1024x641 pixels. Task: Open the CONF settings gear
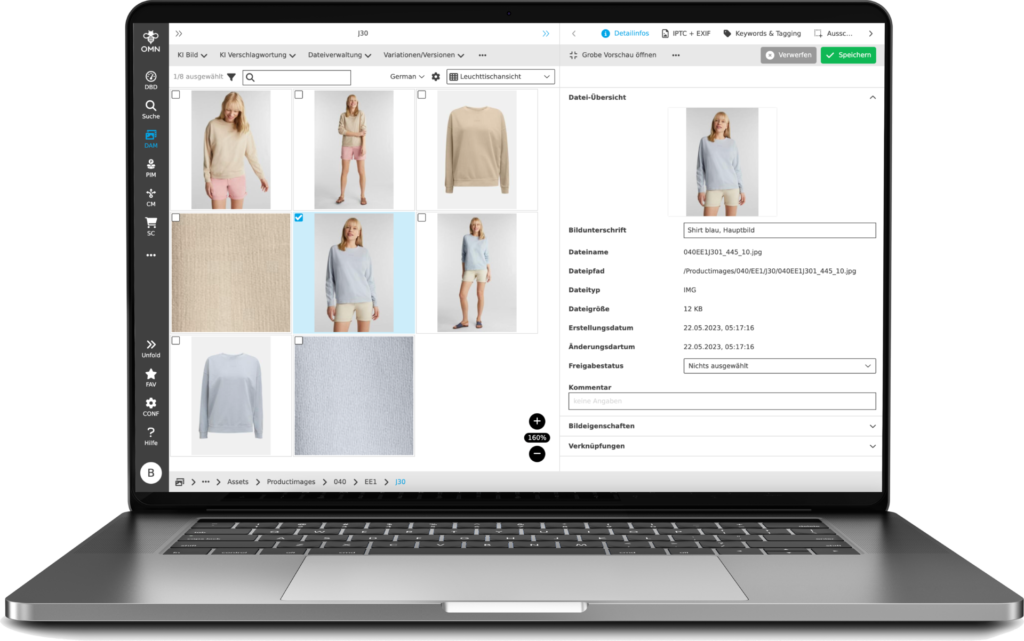151,407
